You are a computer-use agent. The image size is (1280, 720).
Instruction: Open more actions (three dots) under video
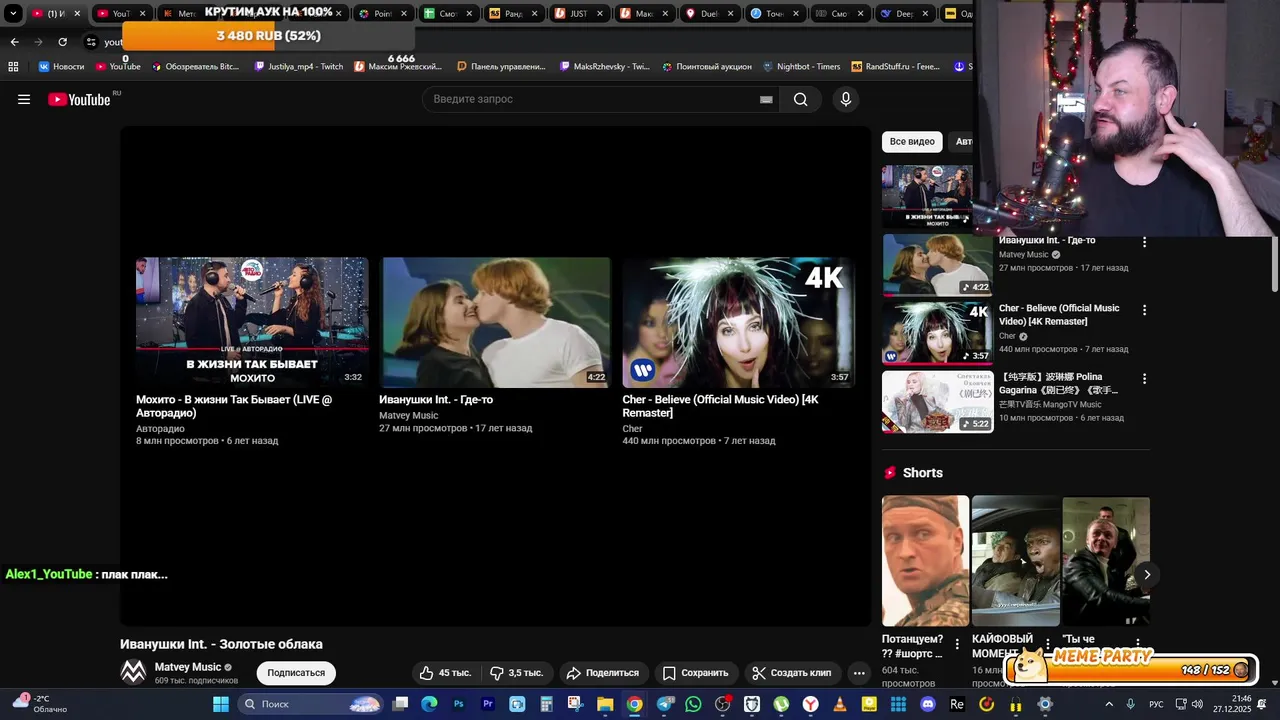[859, 673]
